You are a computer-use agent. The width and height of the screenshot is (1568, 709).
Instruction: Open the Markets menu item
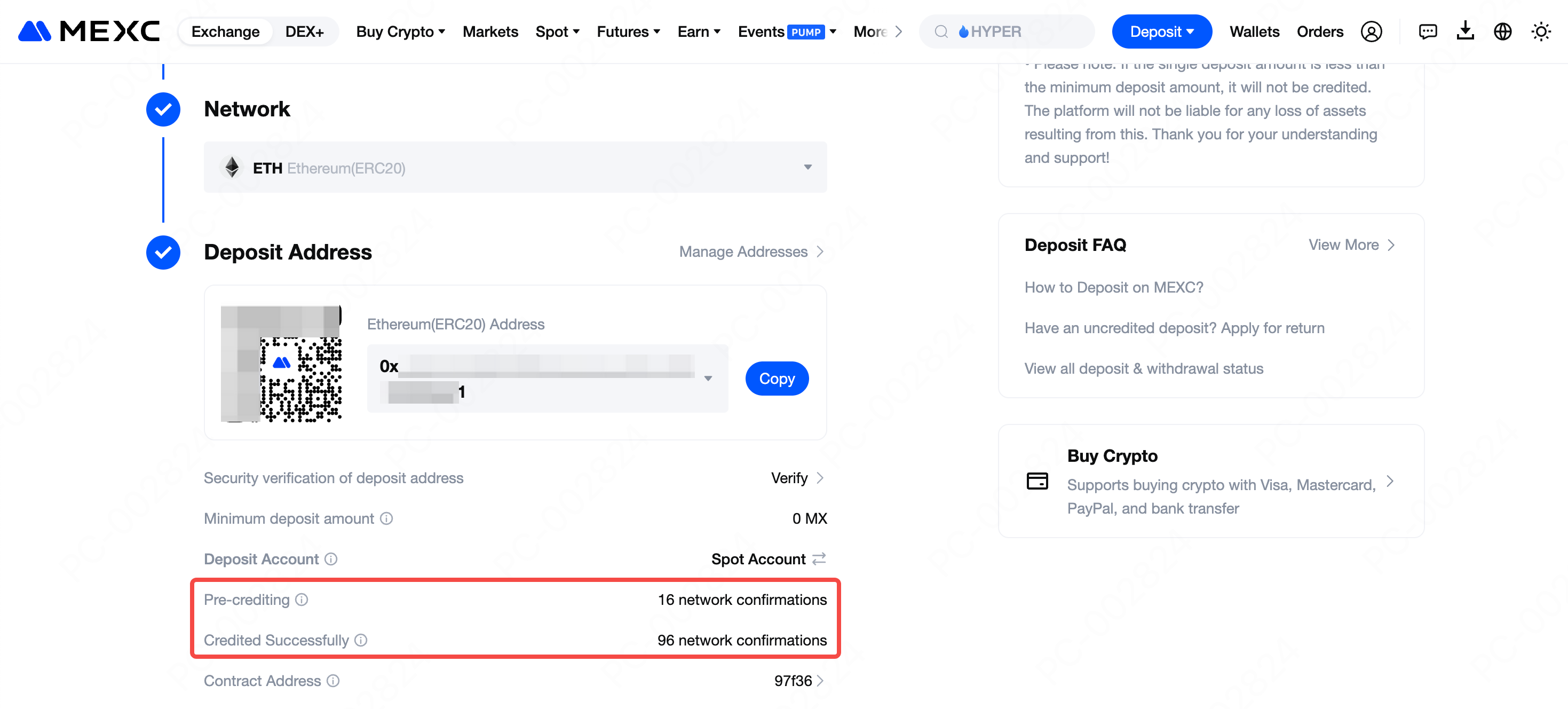click(x=490, y=31)
